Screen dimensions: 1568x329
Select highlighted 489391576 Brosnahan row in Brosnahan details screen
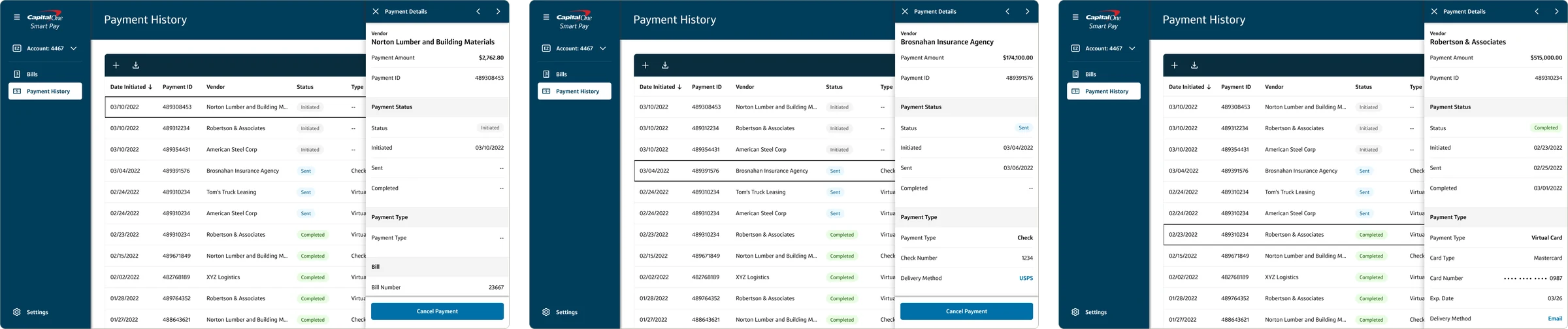click(x=764, y=171)
